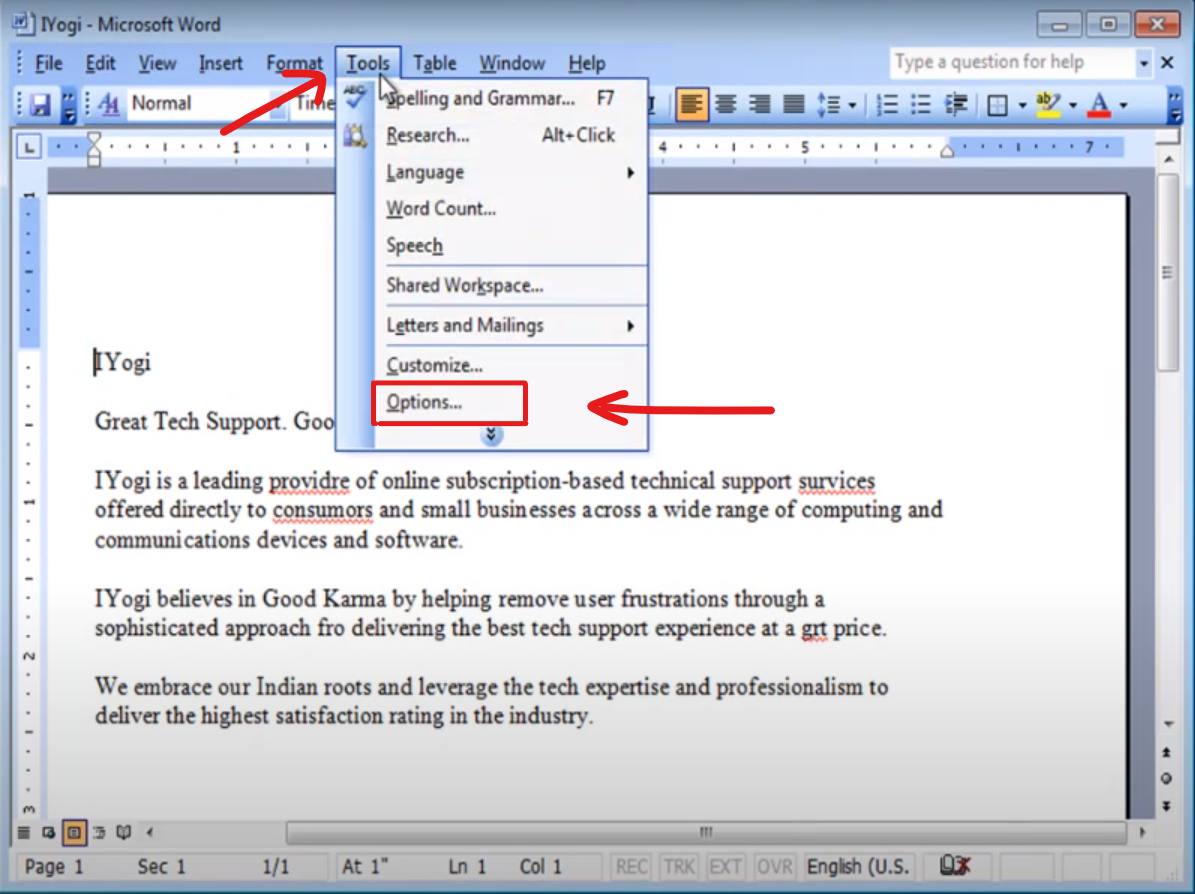Open the Language submenu
Viewport: 1195px width, 894px height.
[511, 172]
